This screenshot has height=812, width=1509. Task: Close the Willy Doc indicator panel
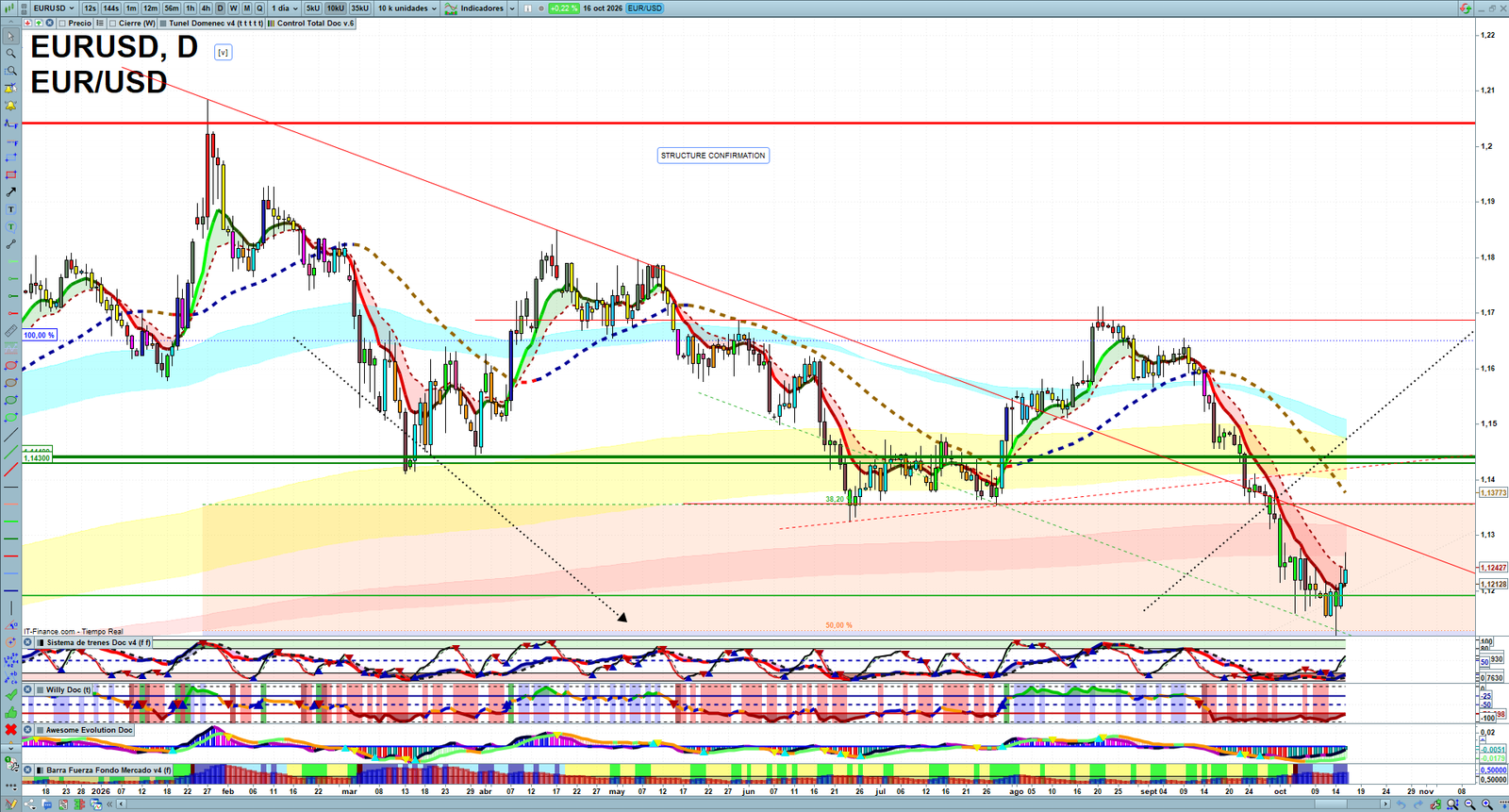28,690
